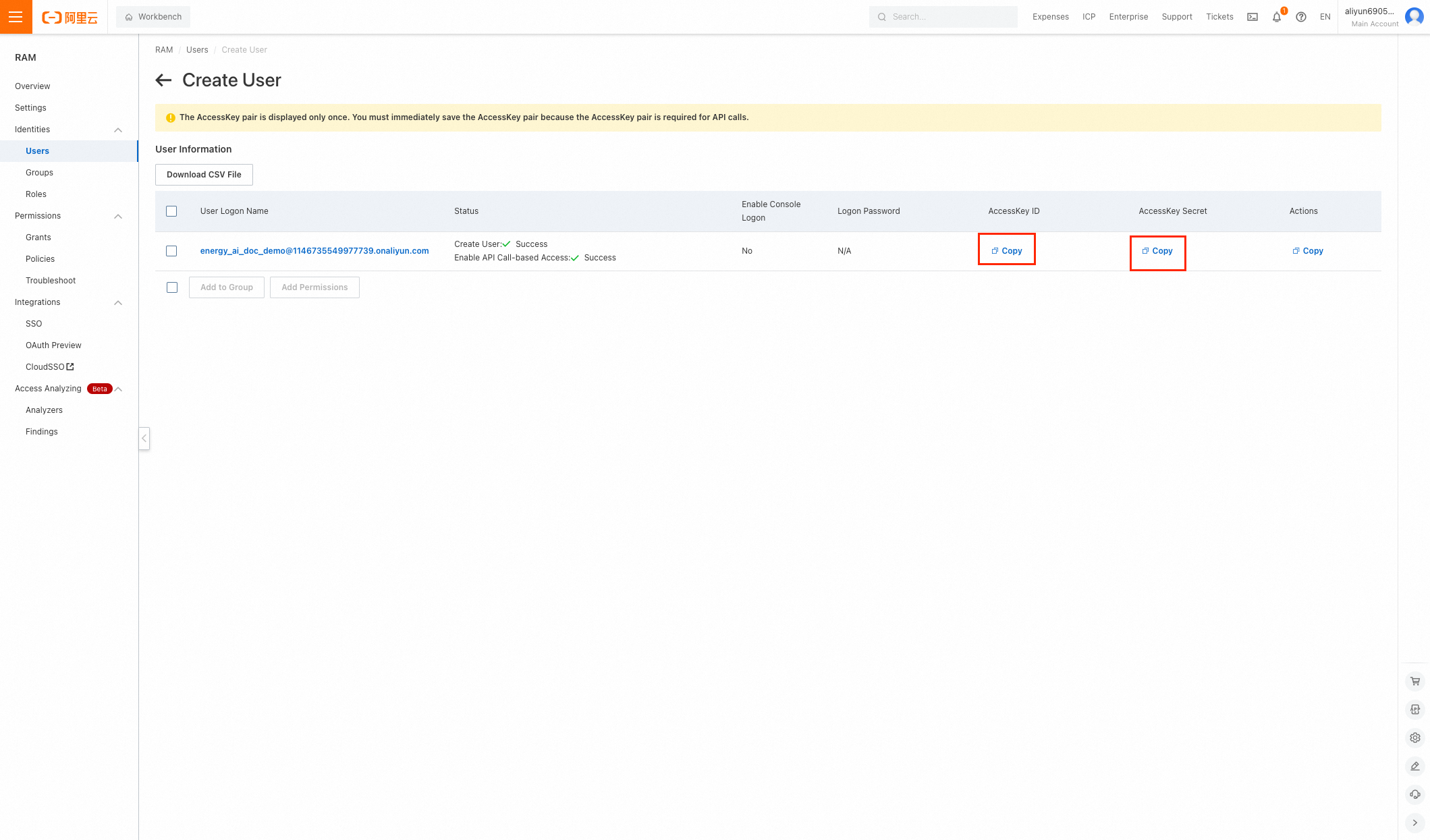Click the user avatar icon
The width and height of the screenshot is (1430, 840).
point(1414,17)
